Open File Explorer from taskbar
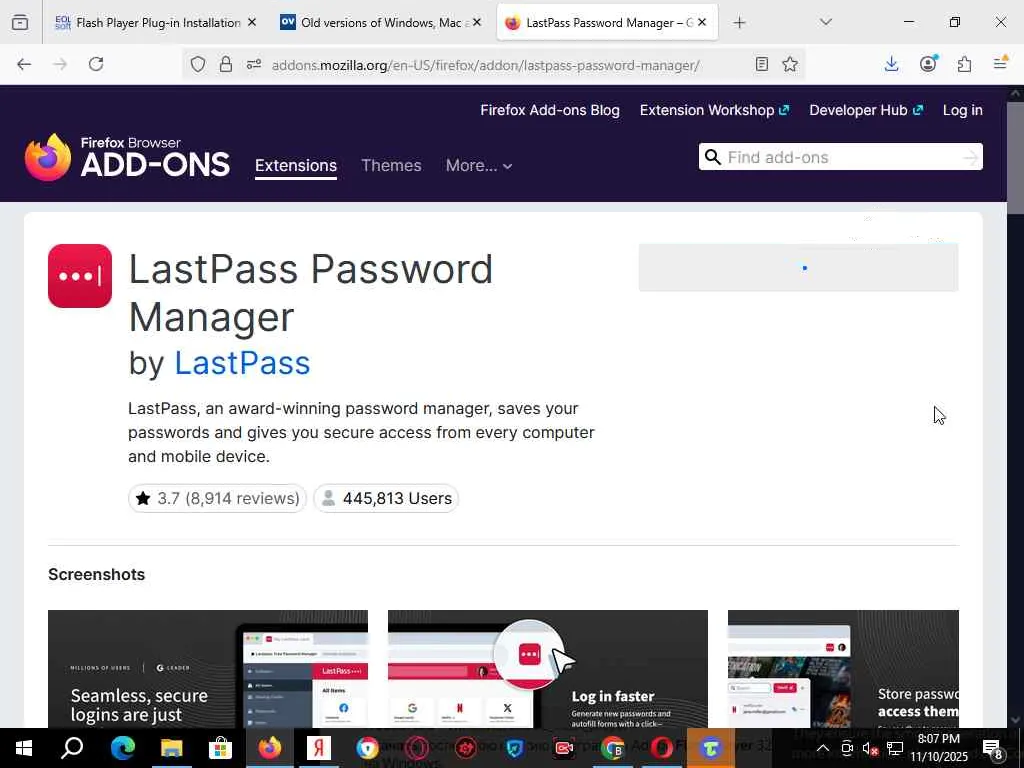 (x=171, y=748)
